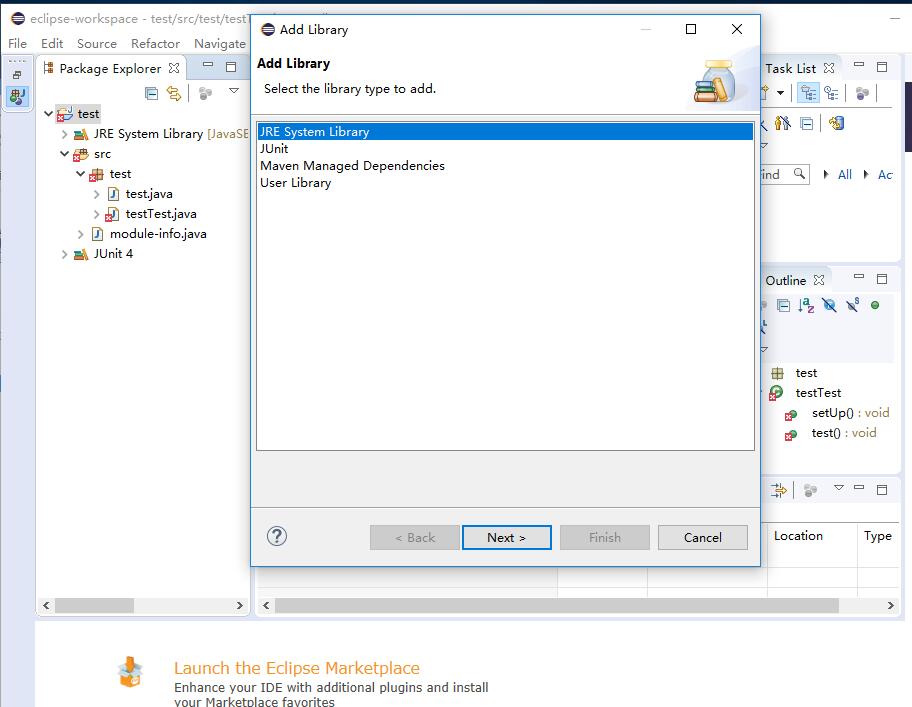This screenshot has height=707, width=912.
Task: Select JRE System Library in list
Action: [x=505, y=131]
